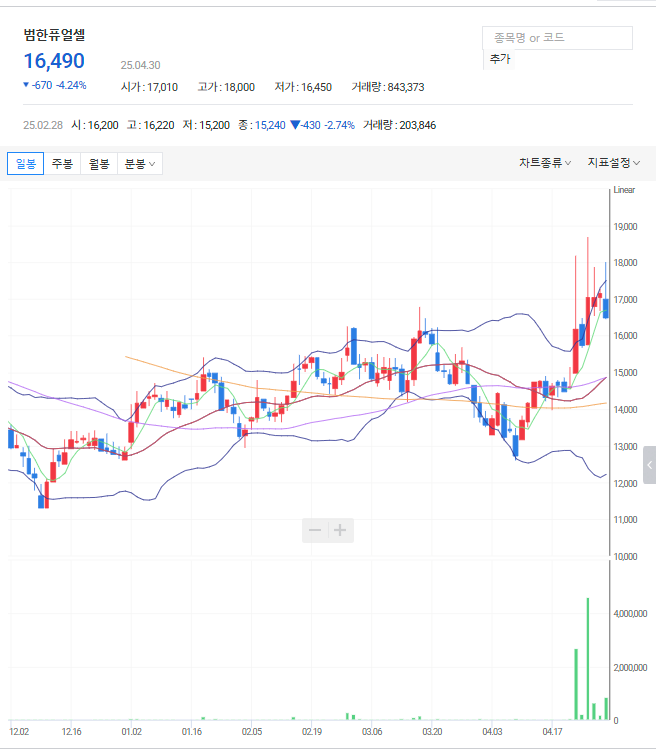Expand the side panel arrow handle

649,465
